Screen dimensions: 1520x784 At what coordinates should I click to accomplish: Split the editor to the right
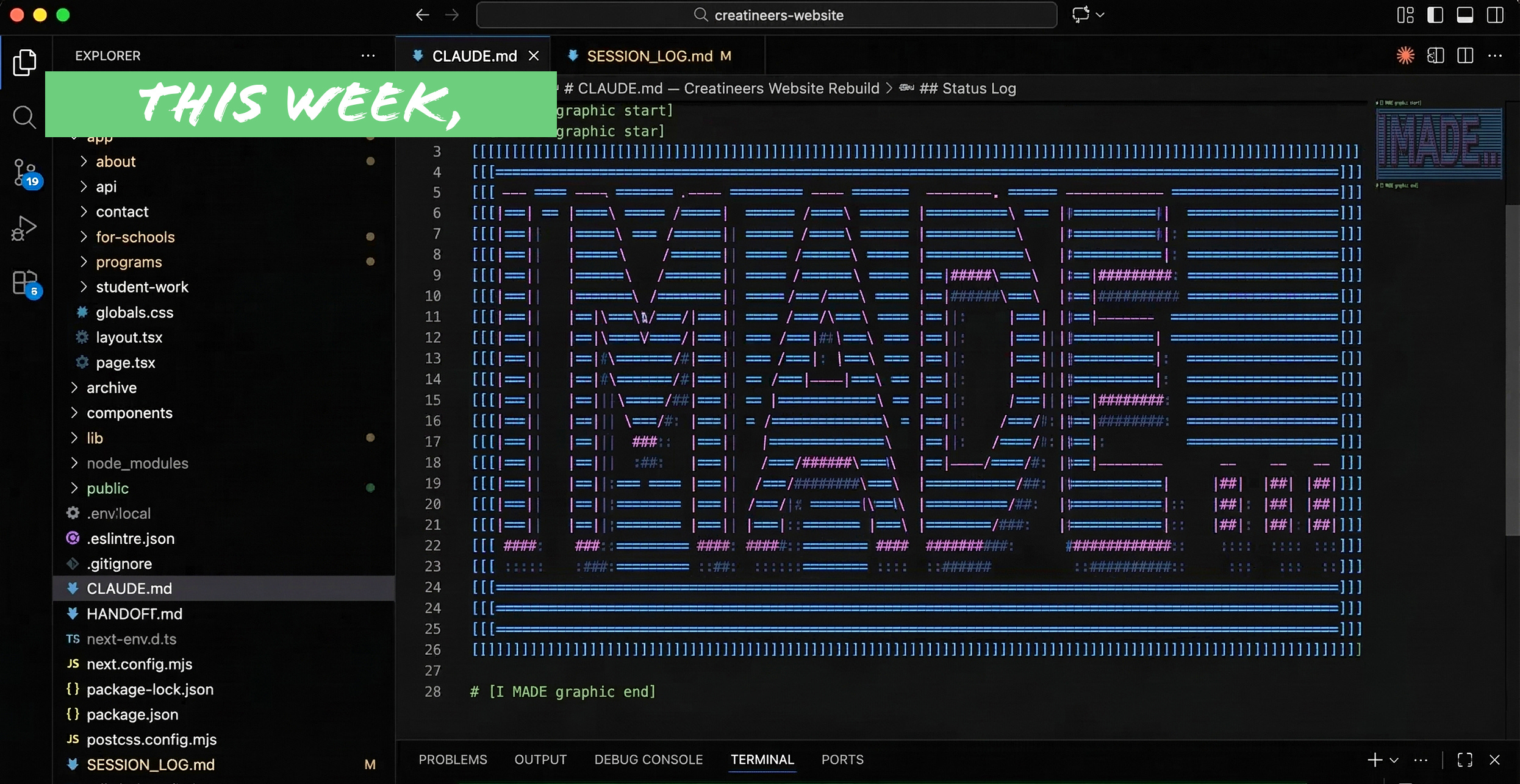click(x=1465, y=56)
